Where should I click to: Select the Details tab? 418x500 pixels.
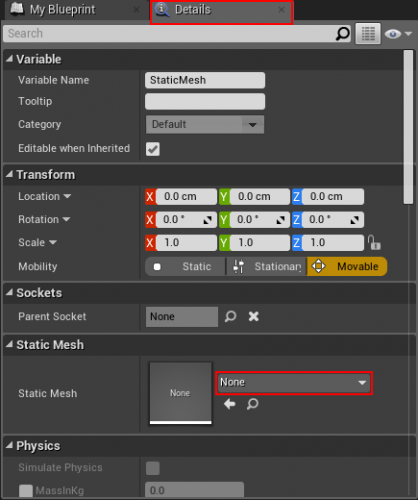tap(221, 11)
